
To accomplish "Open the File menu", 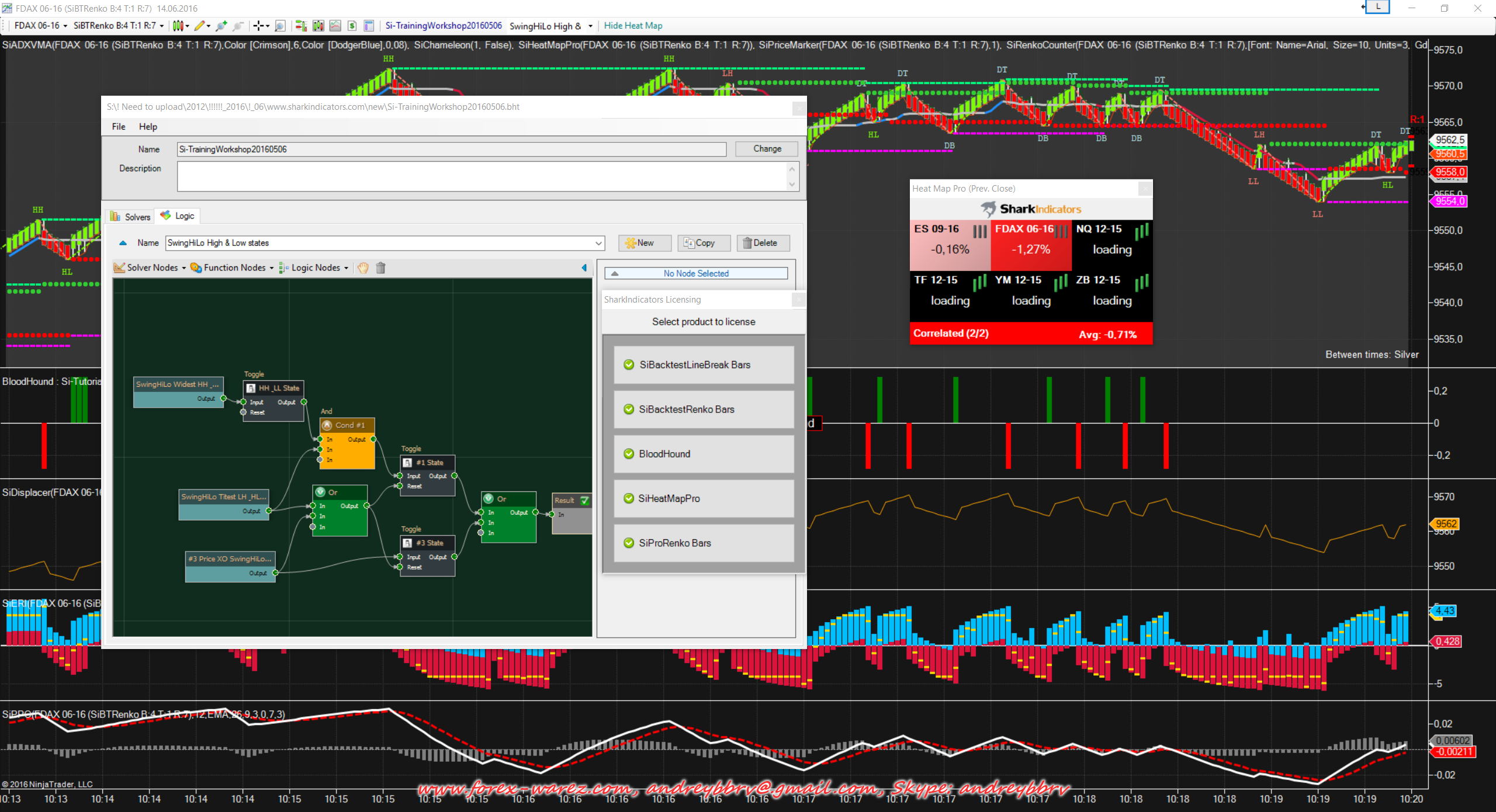I will 119,127.
